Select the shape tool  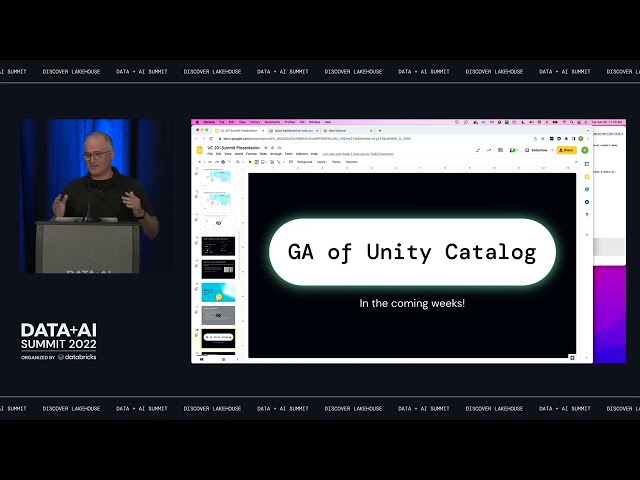[x=272, y=162]
